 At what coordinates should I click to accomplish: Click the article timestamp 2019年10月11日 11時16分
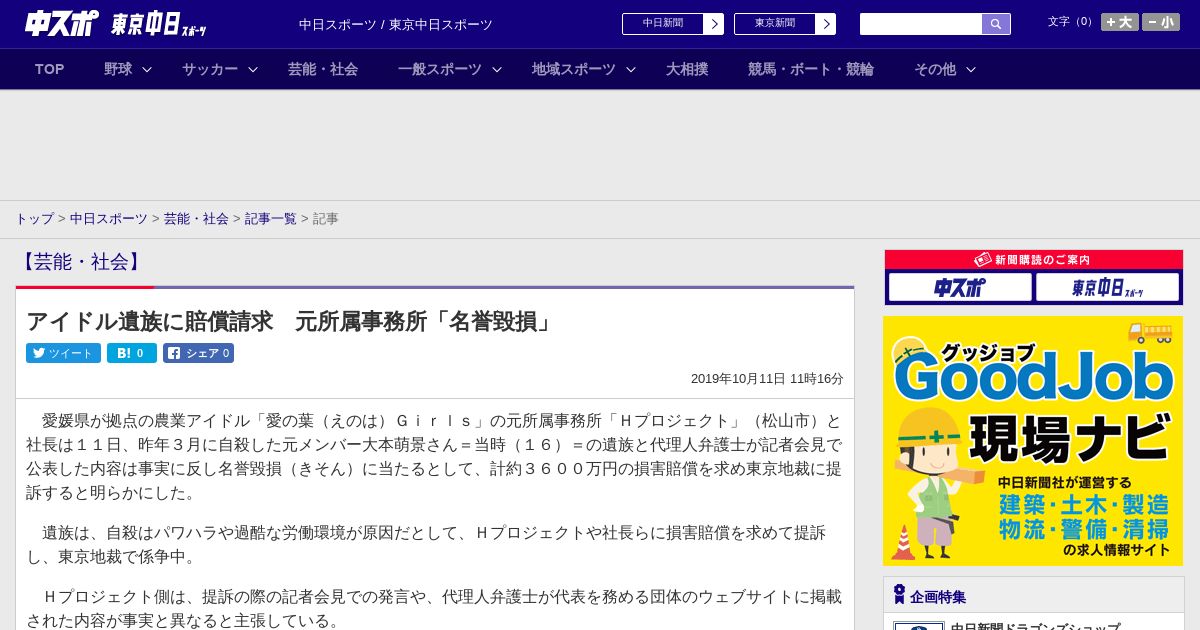[767, 379]
